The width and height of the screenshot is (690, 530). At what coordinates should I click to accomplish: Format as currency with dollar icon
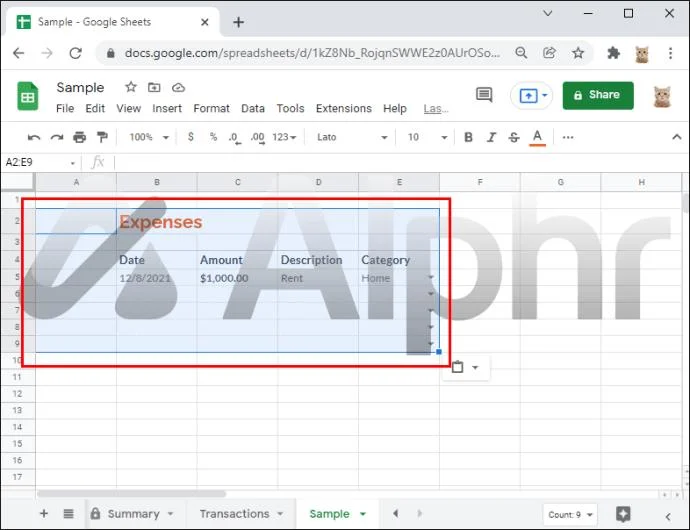point(191,137)
